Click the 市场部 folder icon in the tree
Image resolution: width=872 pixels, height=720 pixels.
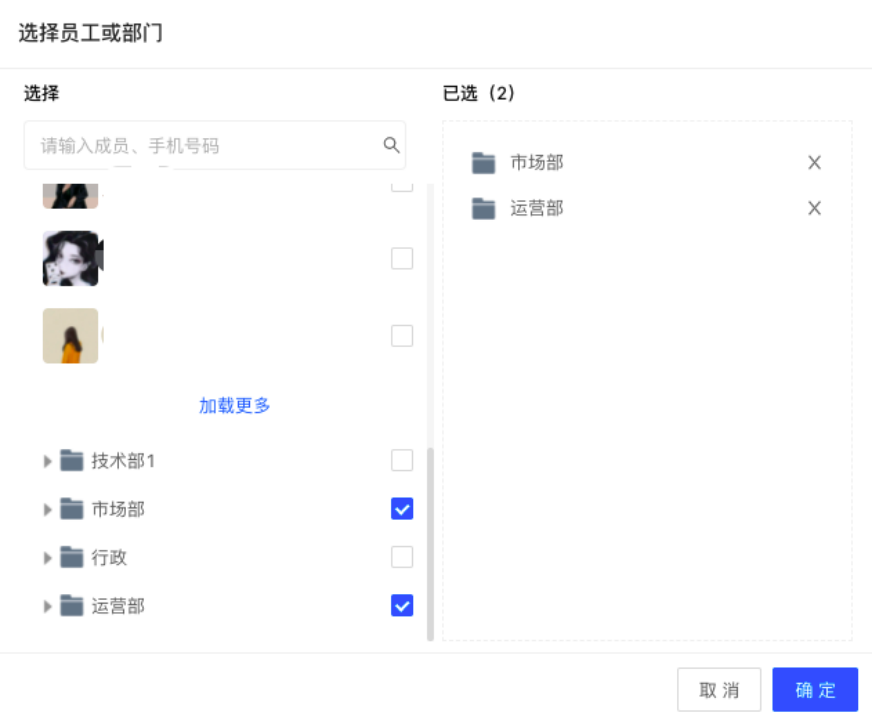coord(71,509)
